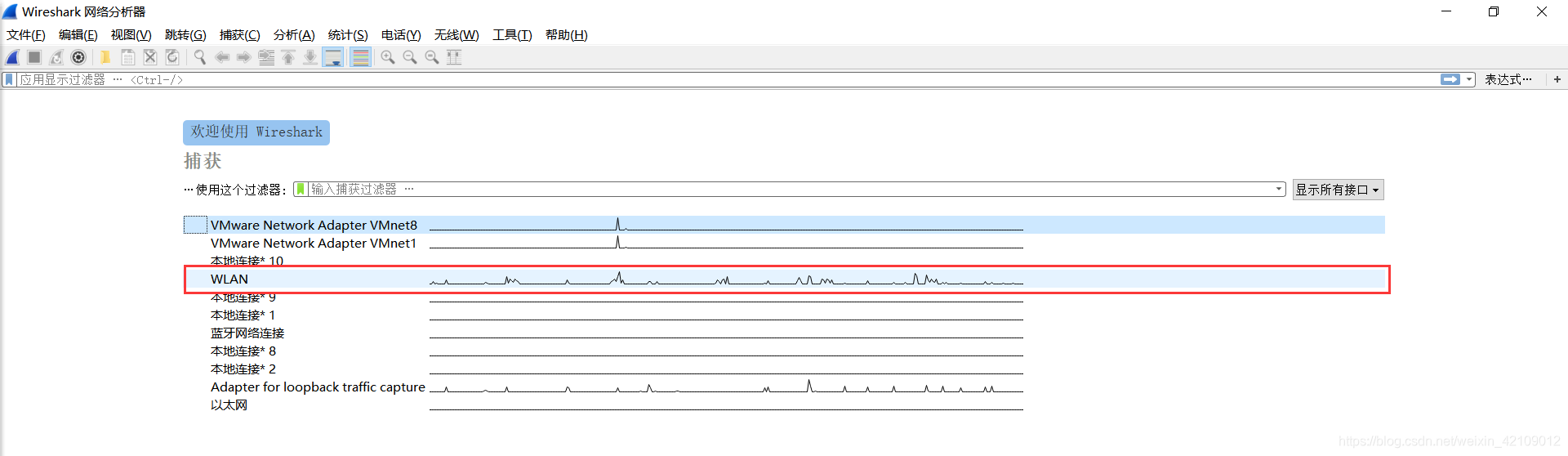The image size is (1568, 456).
Task: Click the Close capture file icon
Action: pyautogui.click(x=150, y=57)
